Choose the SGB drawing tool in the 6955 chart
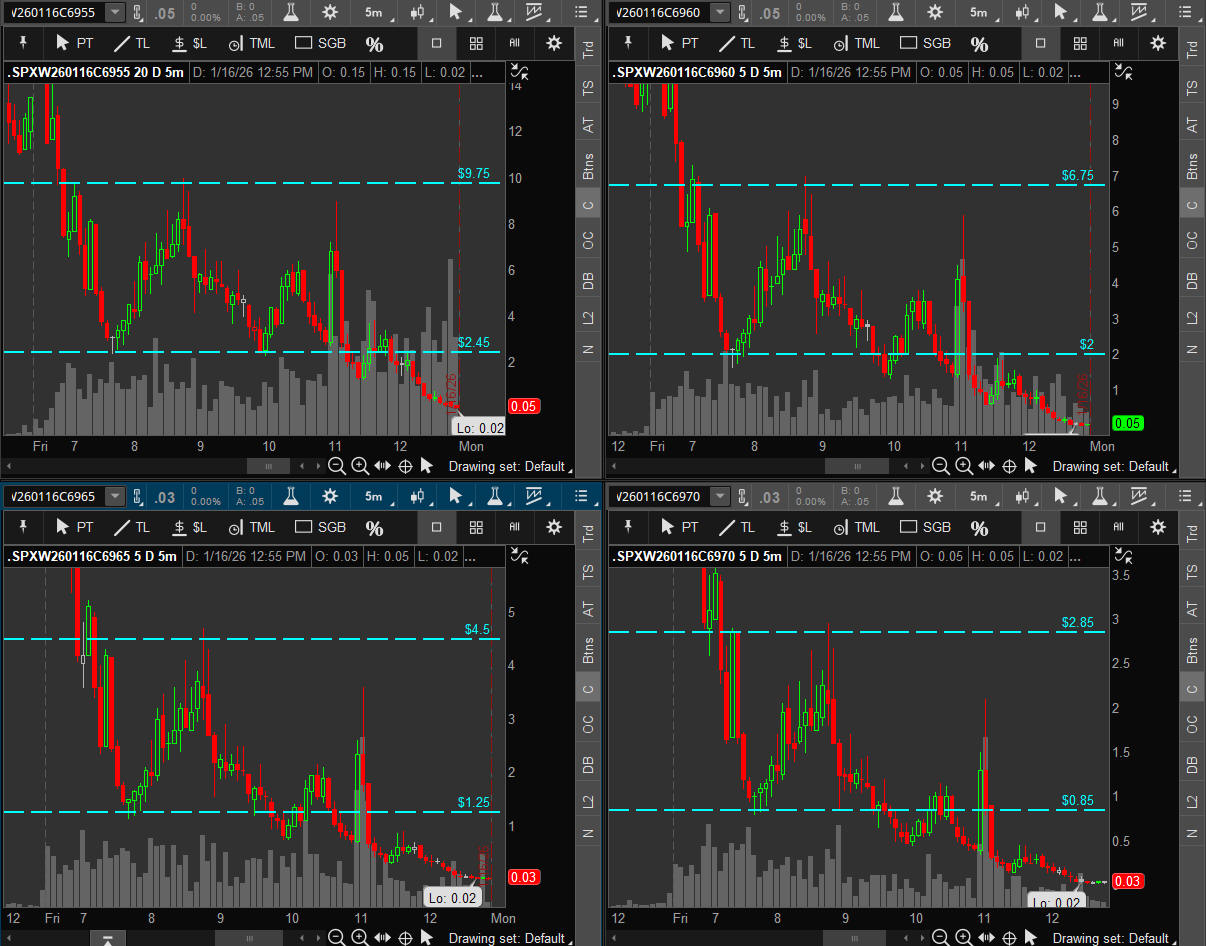Screen dimensions: 1206x946 321,43
